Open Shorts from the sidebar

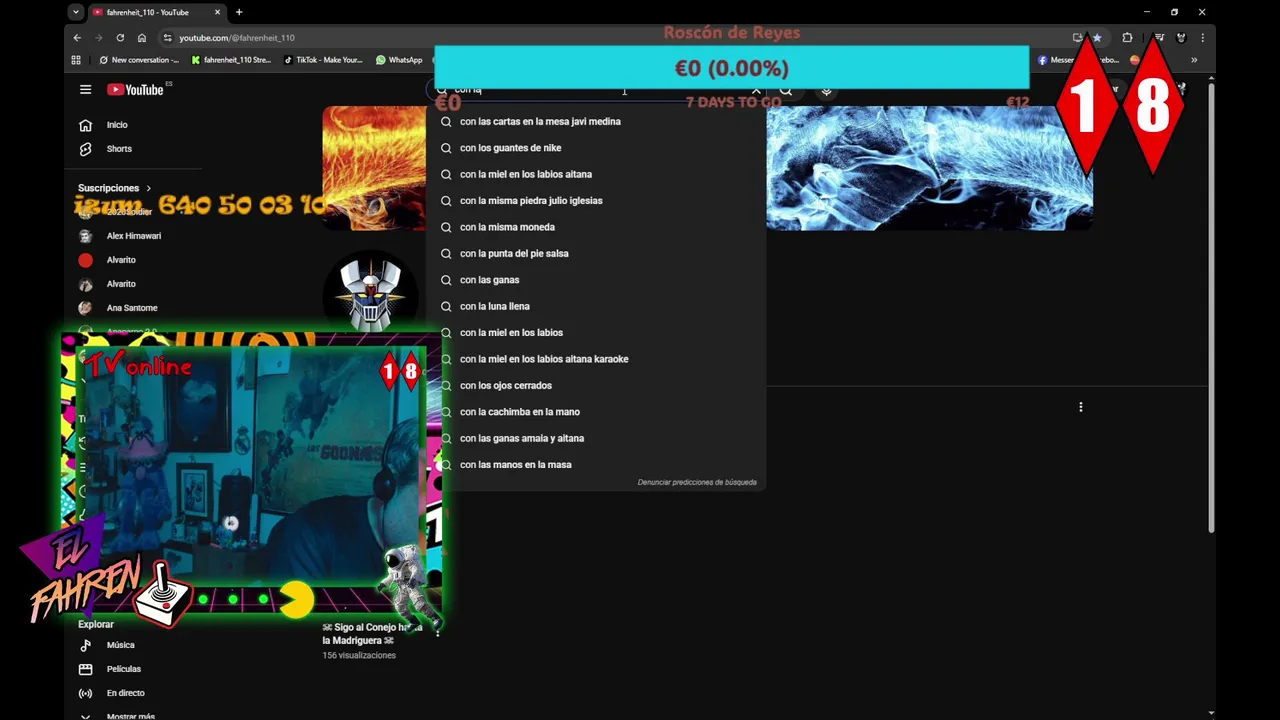119,149
